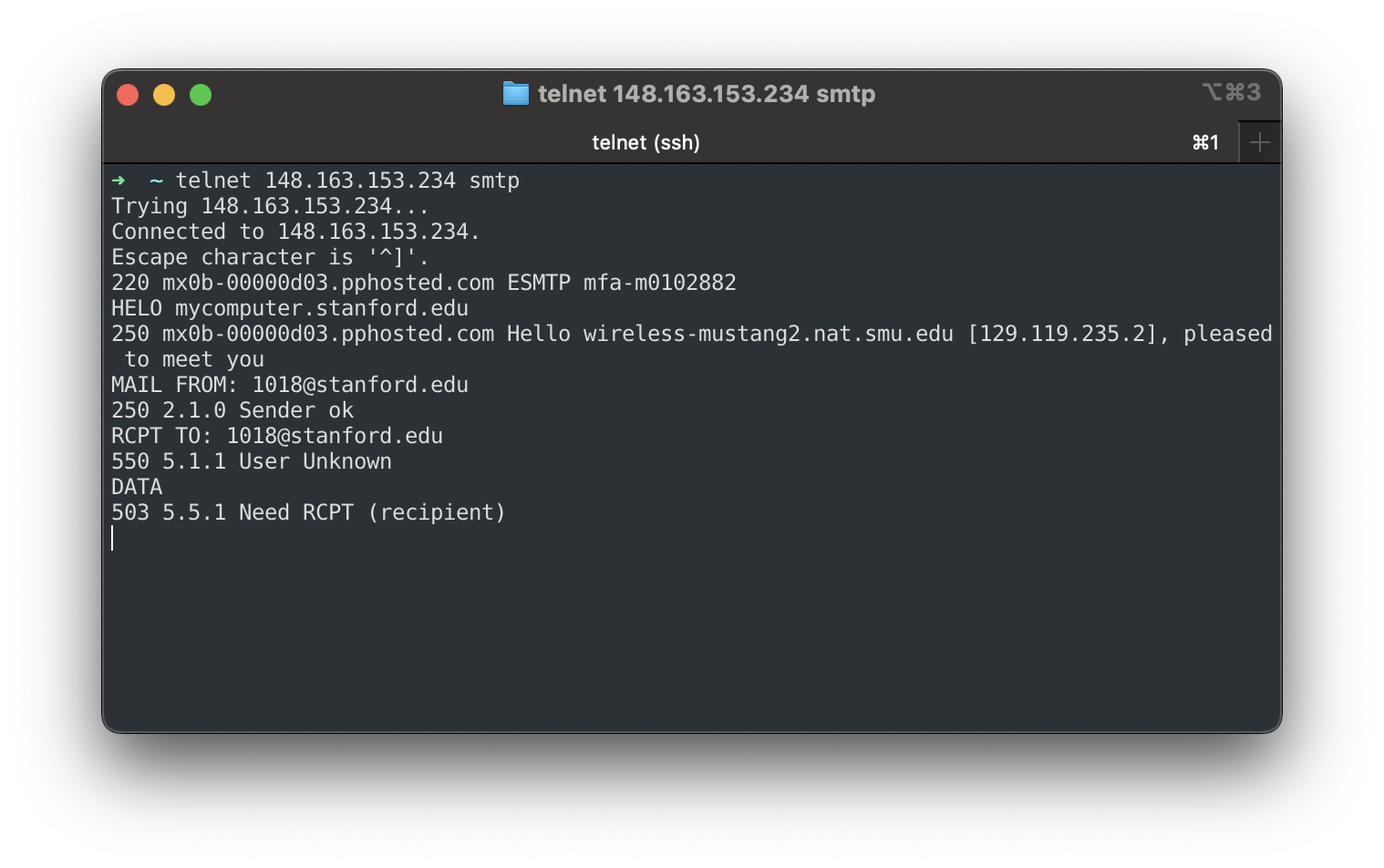Click the HELO mycomputer.stanford.edu command line
The width and height of the screenshot is (1384, 868).
coord(290,308)
